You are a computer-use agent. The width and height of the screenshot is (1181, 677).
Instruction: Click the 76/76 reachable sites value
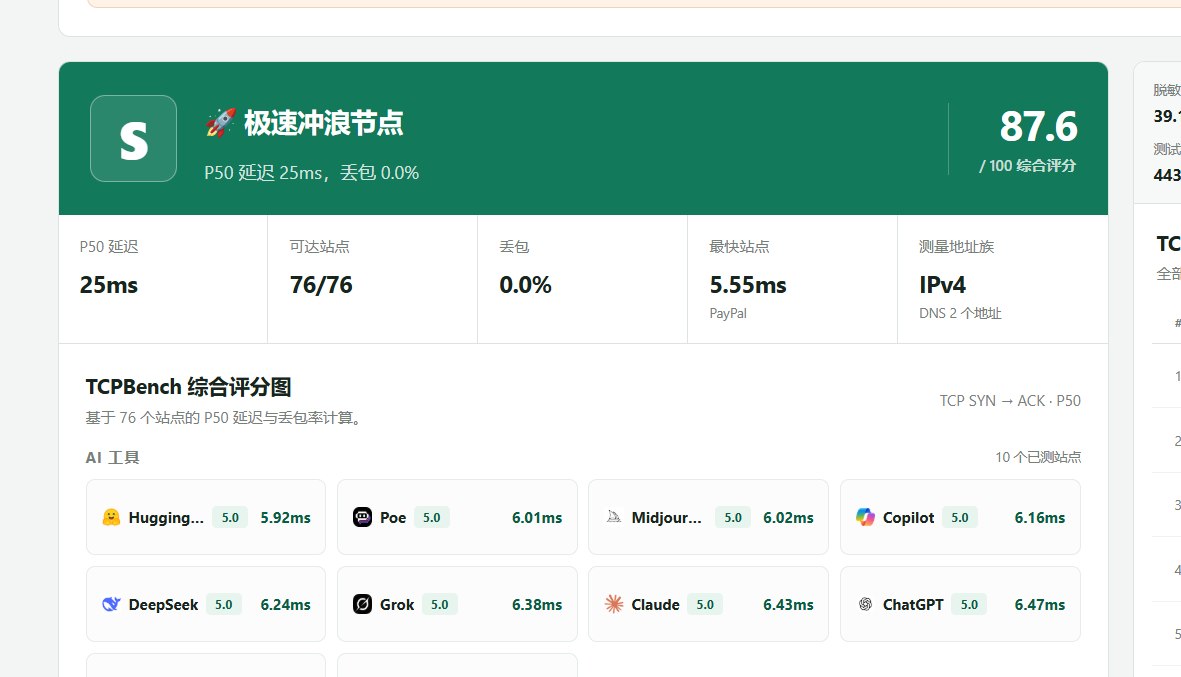tap(322, 285)
